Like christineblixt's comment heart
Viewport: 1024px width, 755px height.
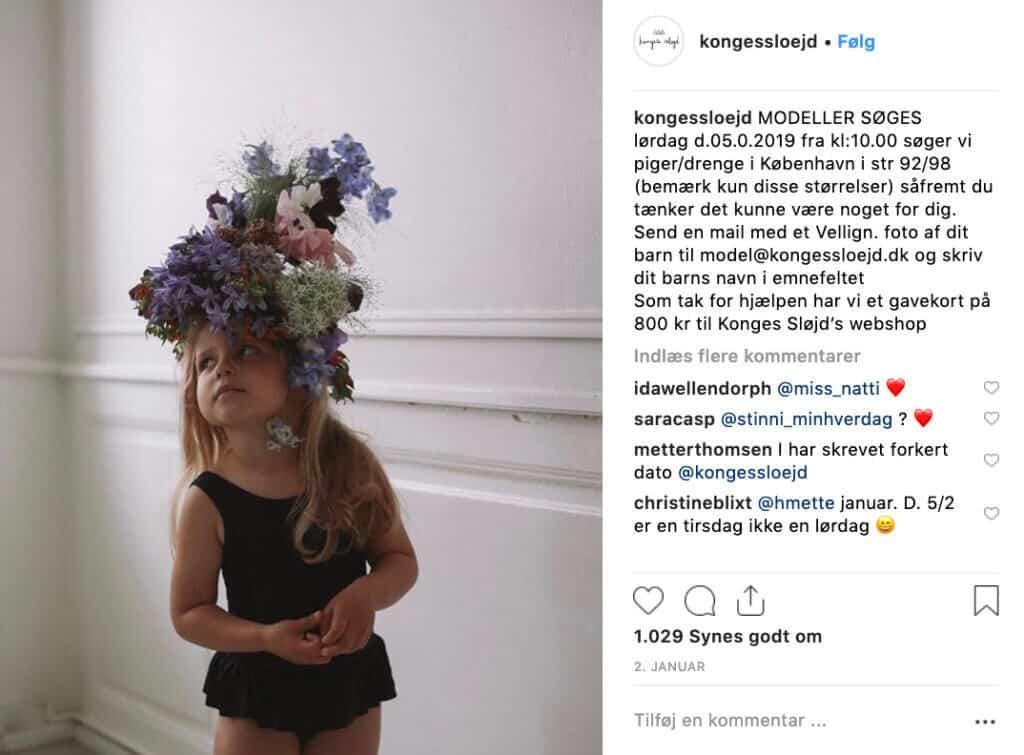pos(991,513)
